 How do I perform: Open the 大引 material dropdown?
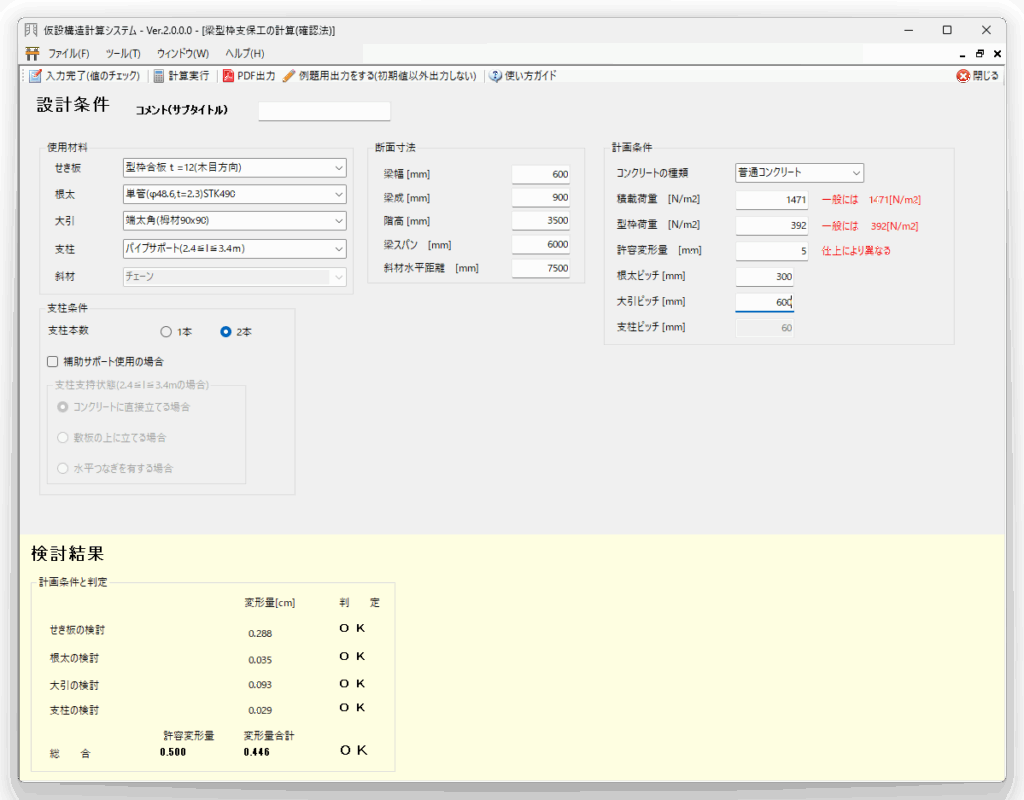tap(234, 221)
